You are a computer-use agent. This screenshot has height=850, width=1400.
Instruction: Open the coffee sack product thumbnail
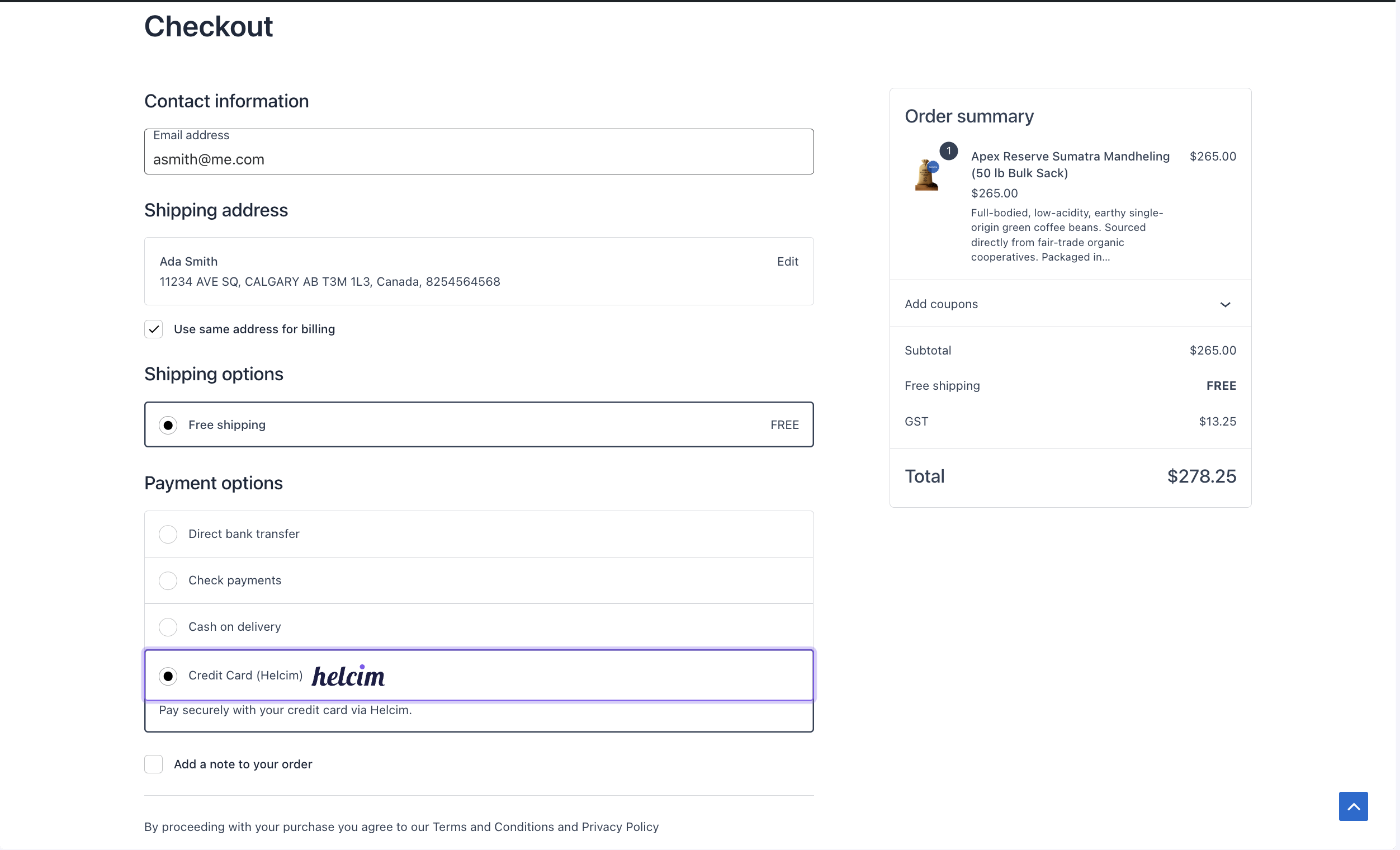tap(926, 174)
